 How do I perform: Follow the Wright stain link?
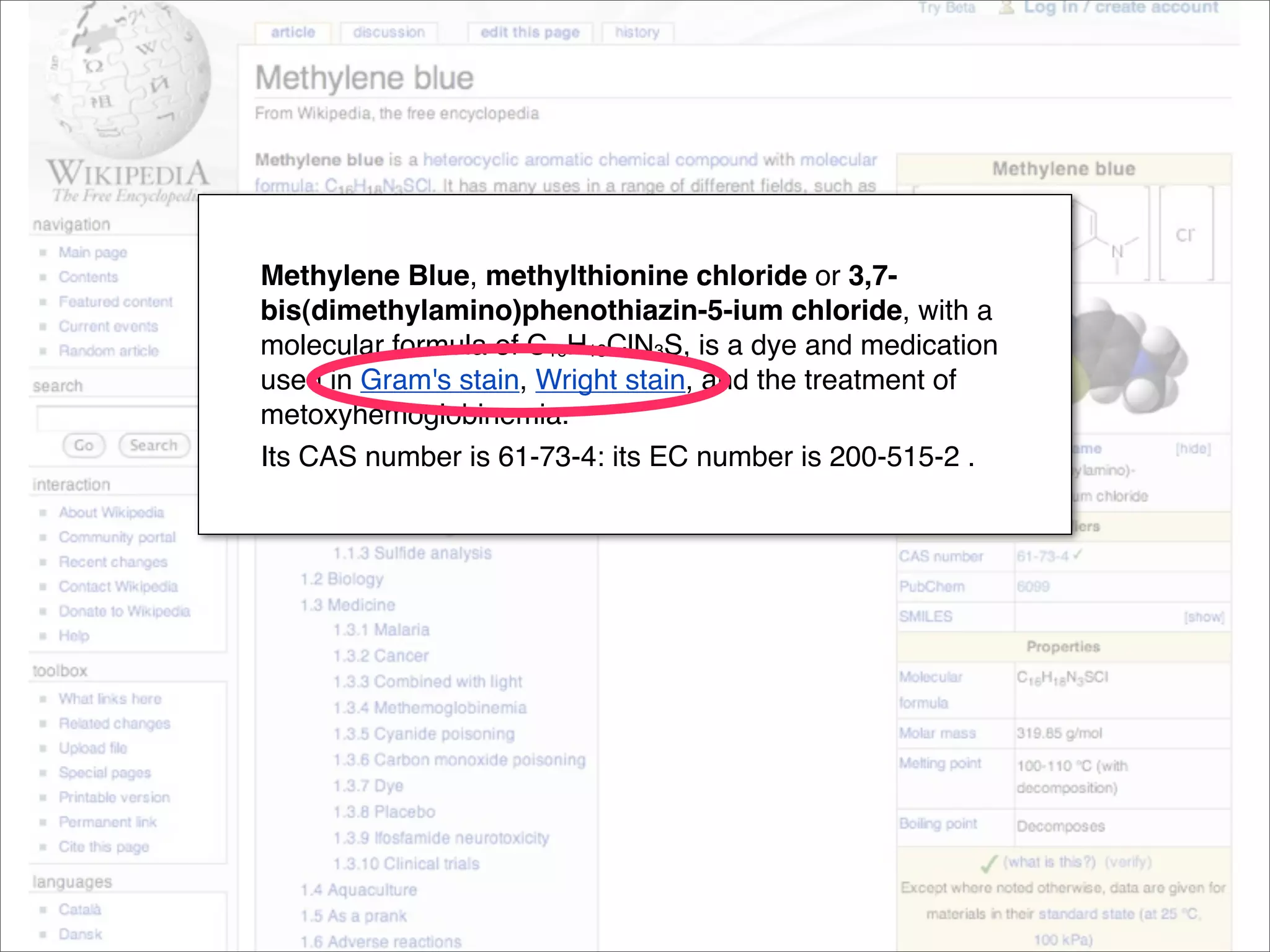pyautogui.click(x=610, y=380)
